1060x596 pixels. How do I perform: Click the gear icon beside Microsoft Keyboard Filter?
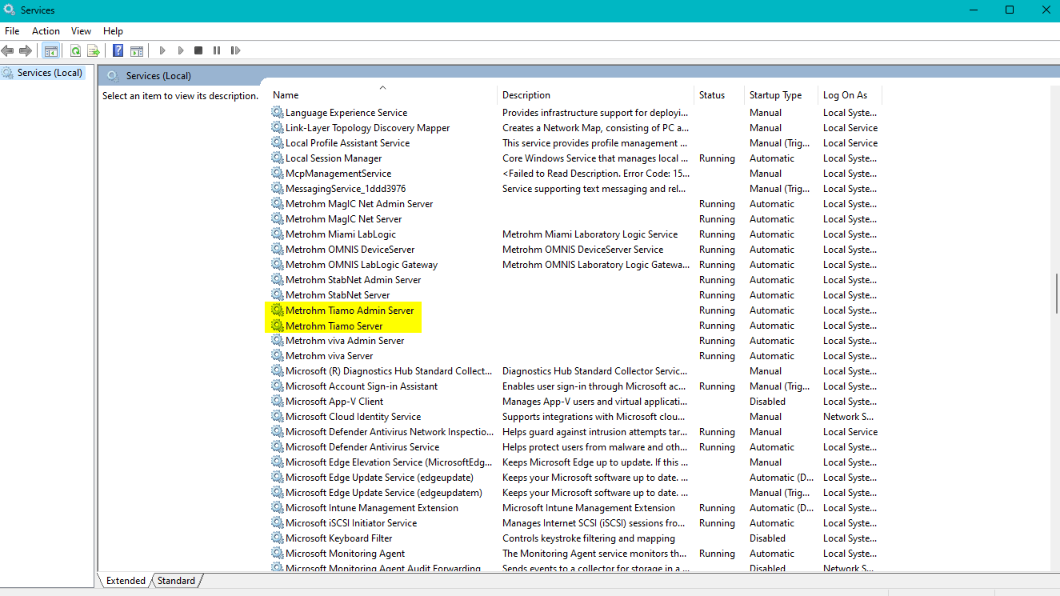277,538
